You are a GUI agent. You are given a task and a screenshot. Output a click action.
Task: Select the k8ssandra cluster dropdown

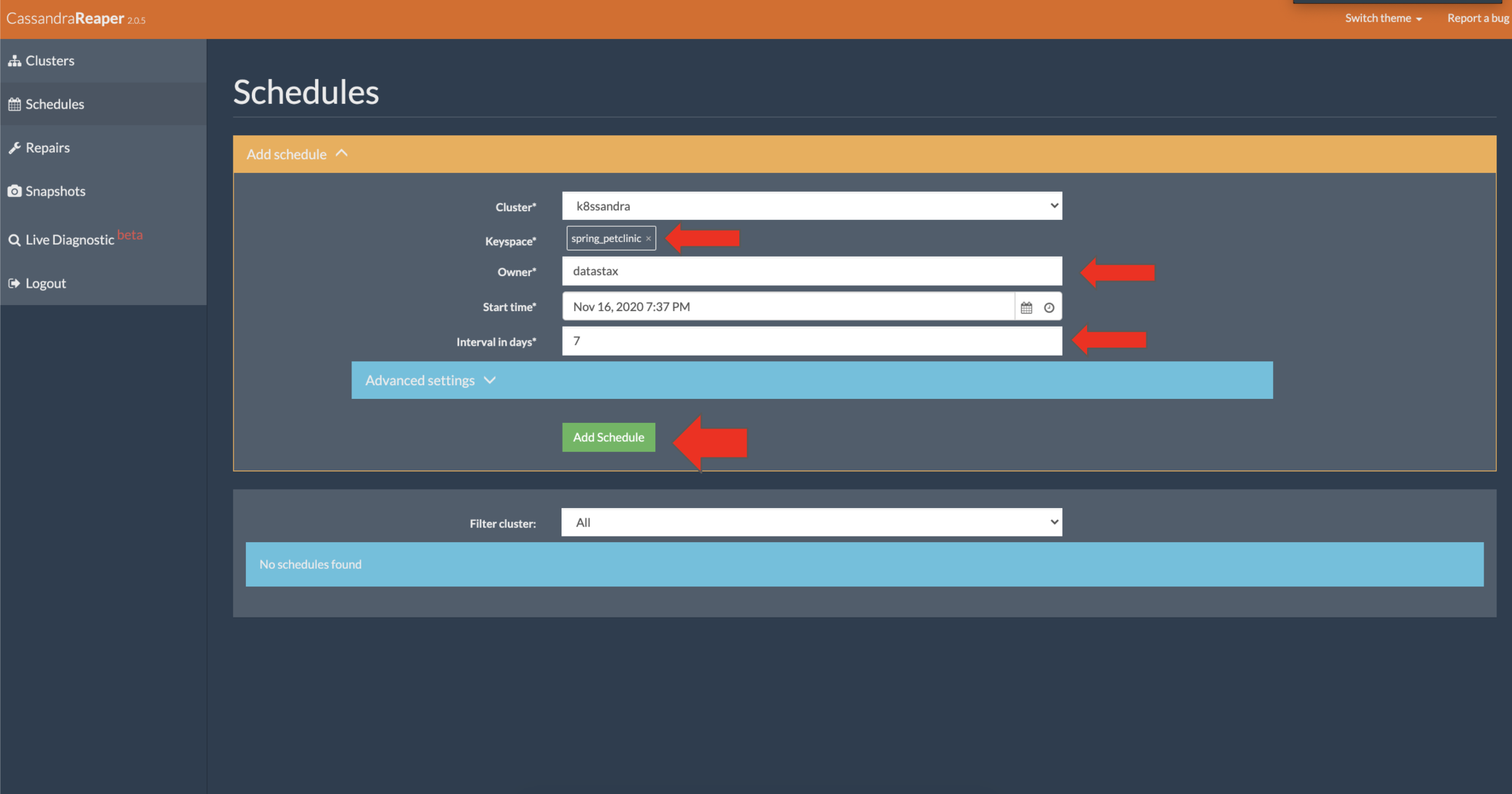coord(811,205)
